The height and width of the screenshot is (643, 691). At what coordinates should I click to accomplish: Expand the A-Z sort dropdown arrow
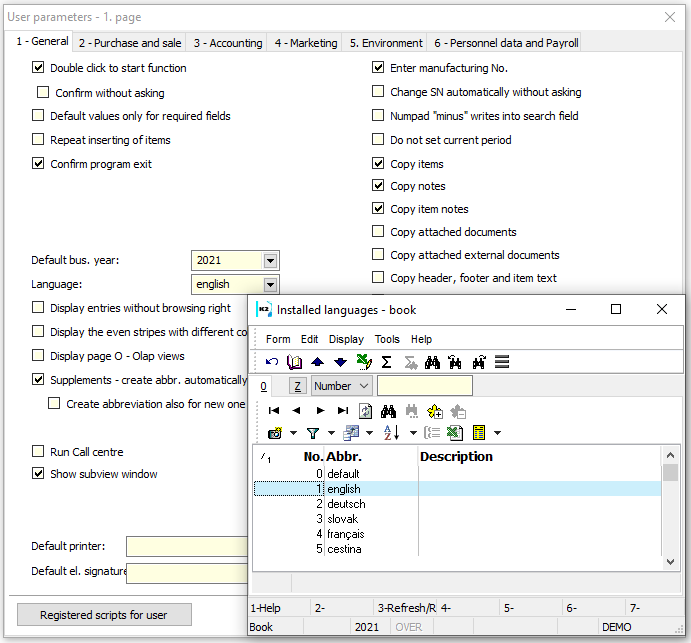click(x=413, y=433)
